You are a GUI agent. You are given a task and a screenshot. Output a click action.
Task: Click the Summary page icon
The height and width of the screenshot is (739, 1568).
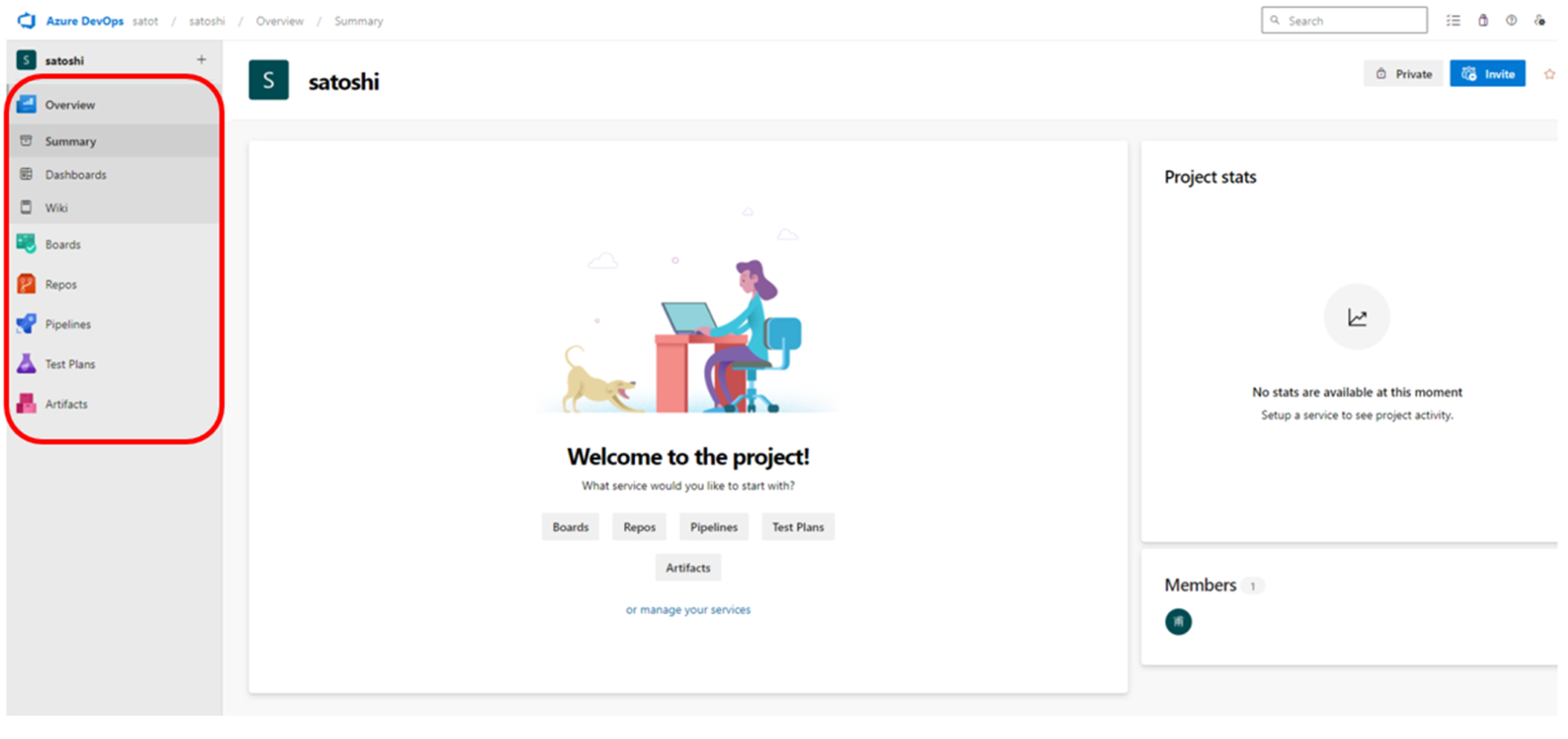(26, 140)
